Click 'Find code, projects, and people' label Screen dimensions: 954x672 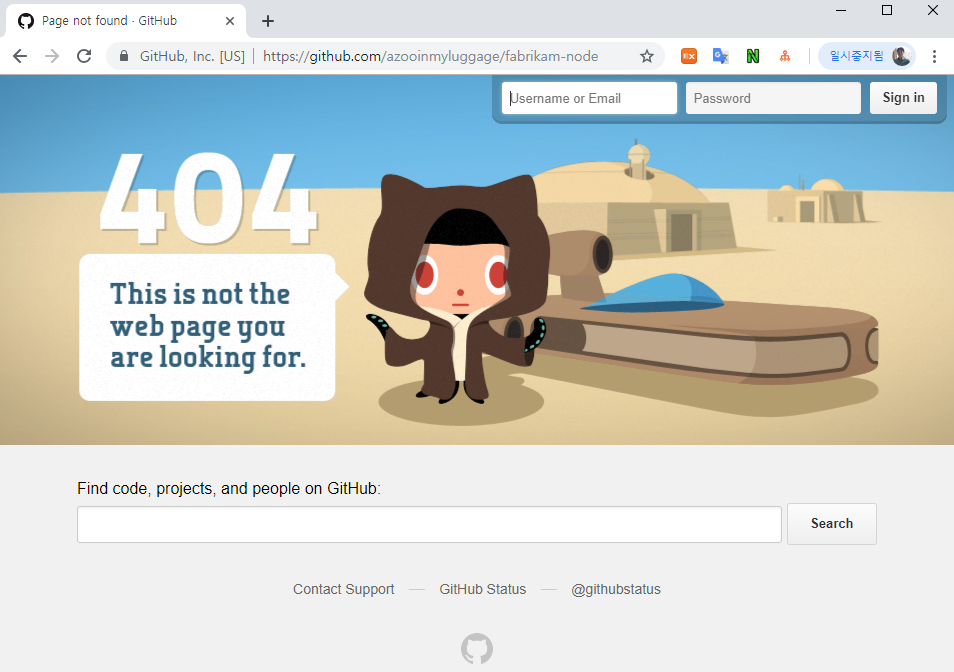[x=229, y=488]
